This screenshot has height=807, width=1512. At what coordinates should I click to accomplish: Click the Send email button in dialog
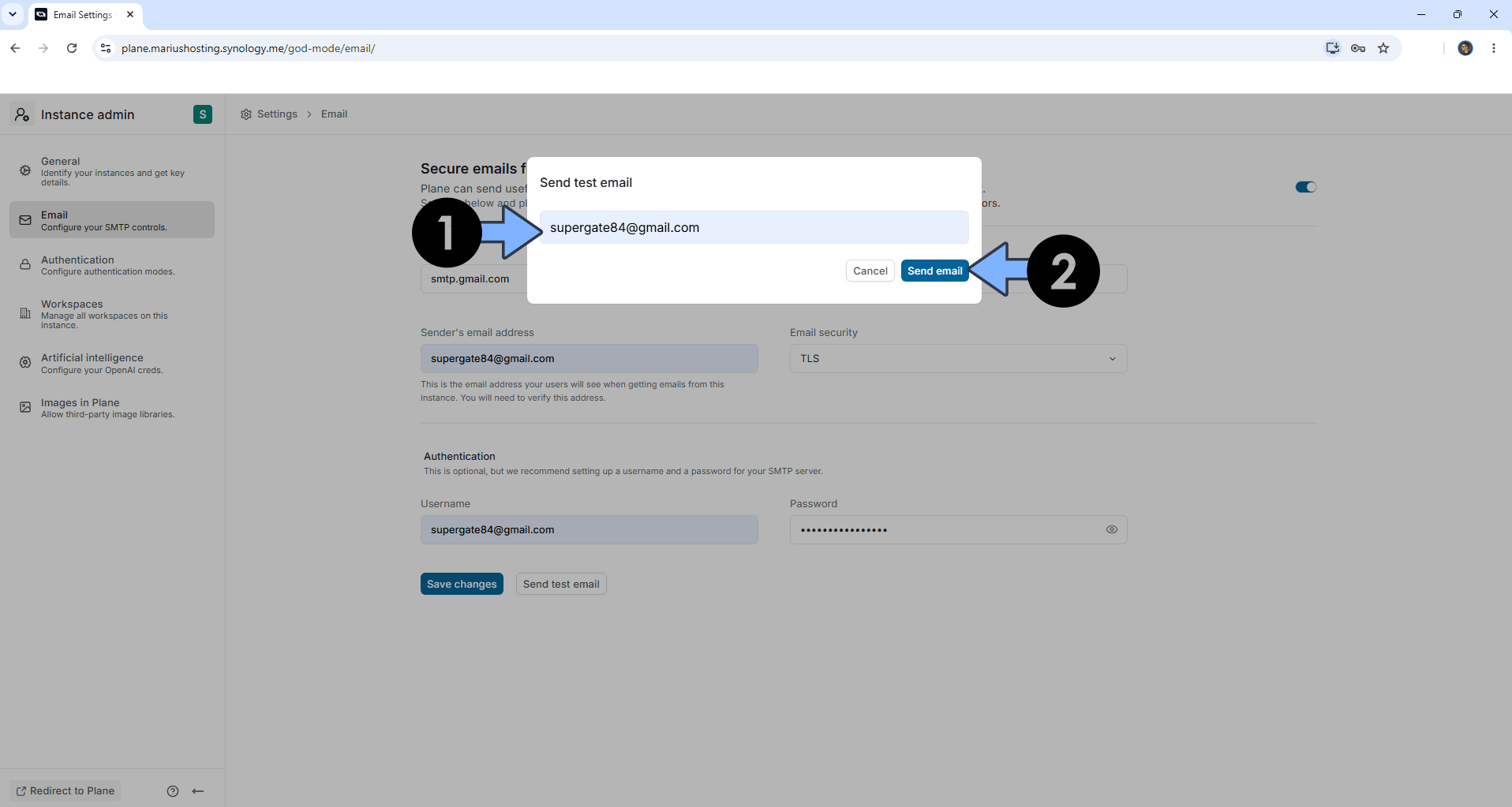click(x=934, y=271)
